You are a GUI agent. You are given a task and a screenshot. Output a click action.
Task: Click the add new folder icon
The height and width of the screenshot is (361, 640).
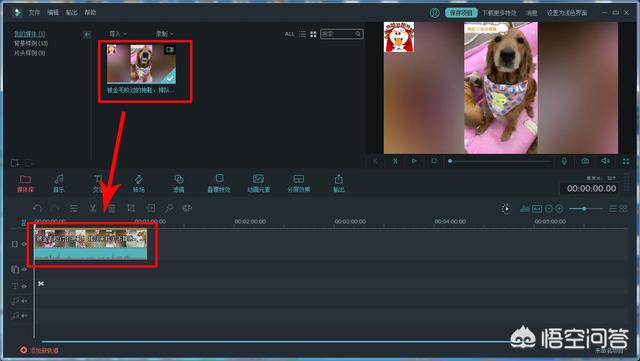pos(15,163)
